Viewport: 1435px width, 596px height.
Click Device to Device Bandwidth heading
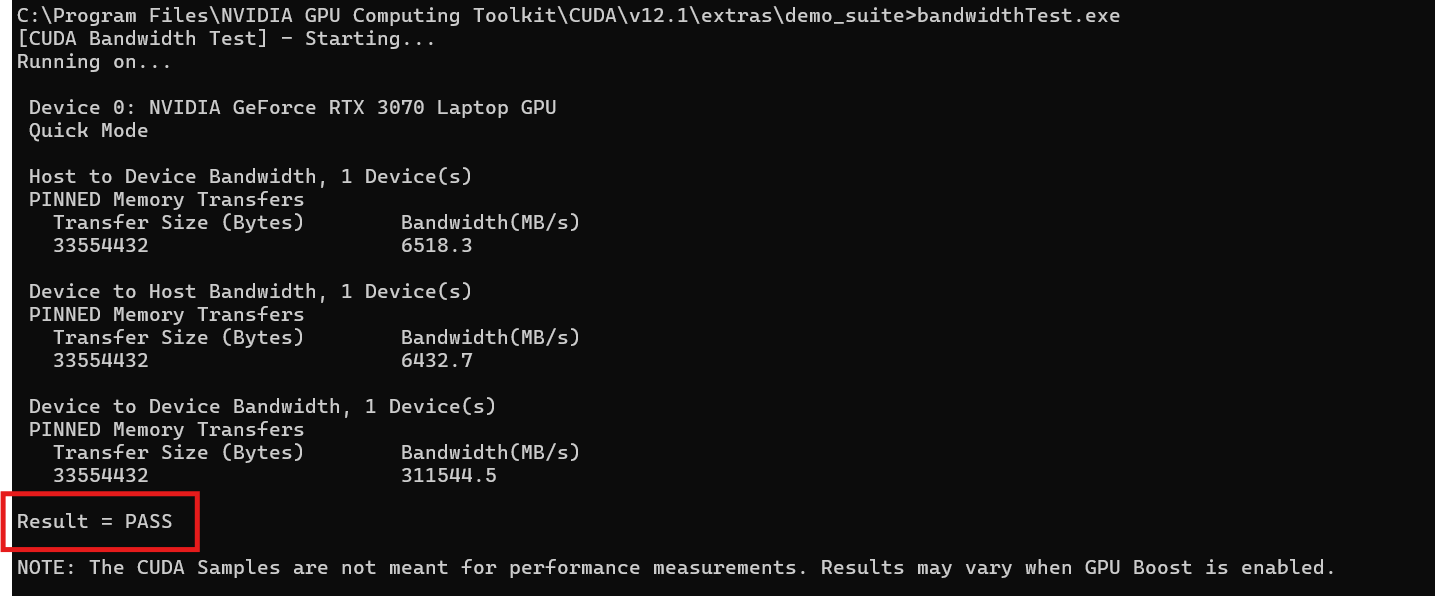(263, 406)
